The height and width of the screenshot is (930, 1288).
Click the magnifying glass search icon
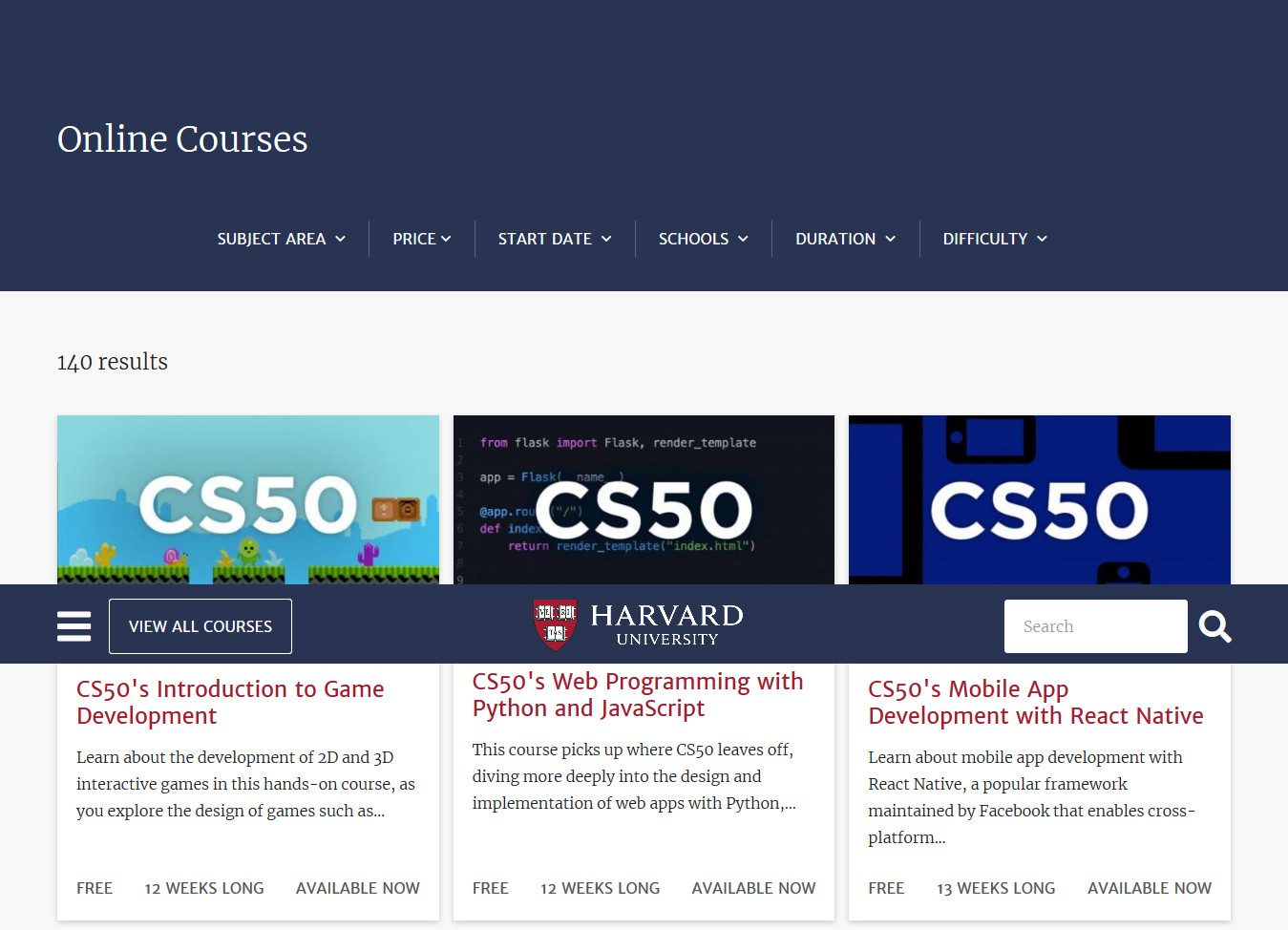coord(1214,626)
